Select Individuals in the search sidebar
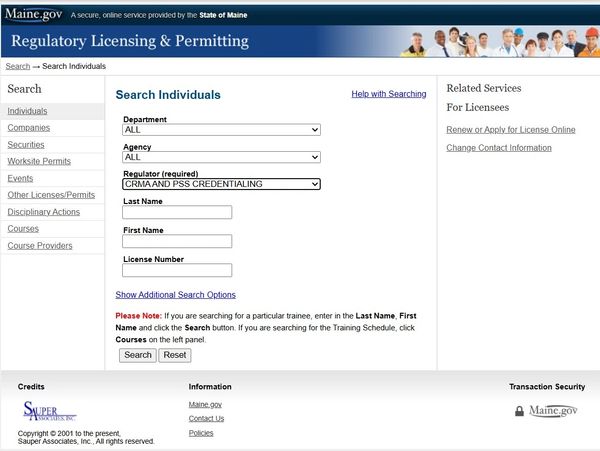 [x=27, y=111]
